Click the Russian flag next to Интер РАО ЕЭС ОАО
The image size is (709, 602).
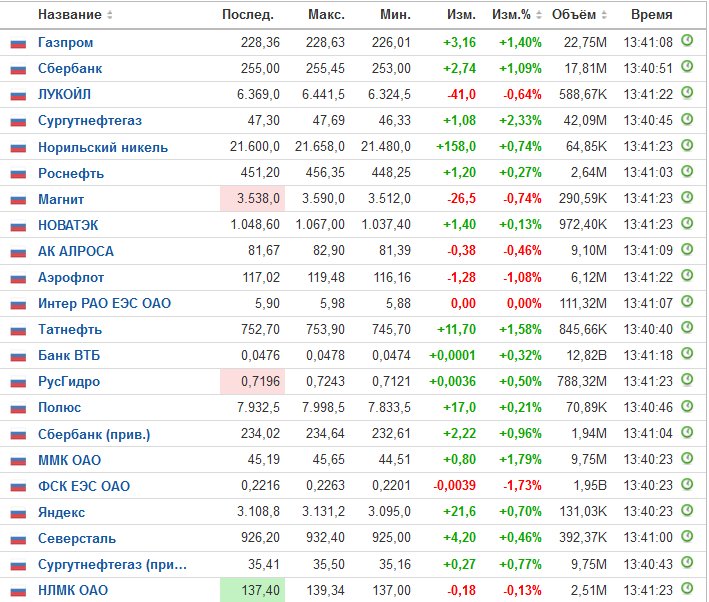point(18,304)
